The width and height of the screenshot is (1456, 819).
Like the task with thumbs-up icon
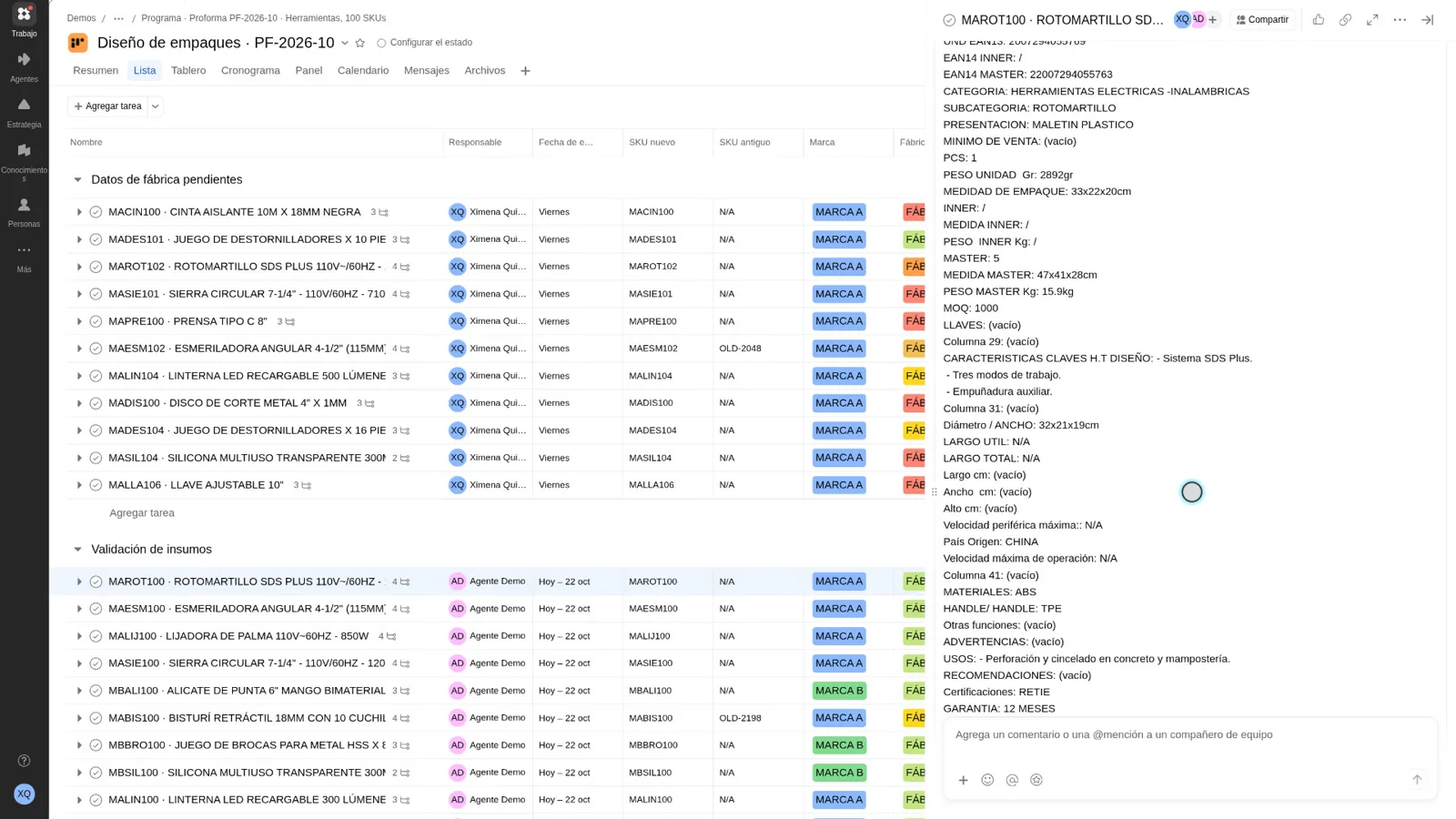1318,20
